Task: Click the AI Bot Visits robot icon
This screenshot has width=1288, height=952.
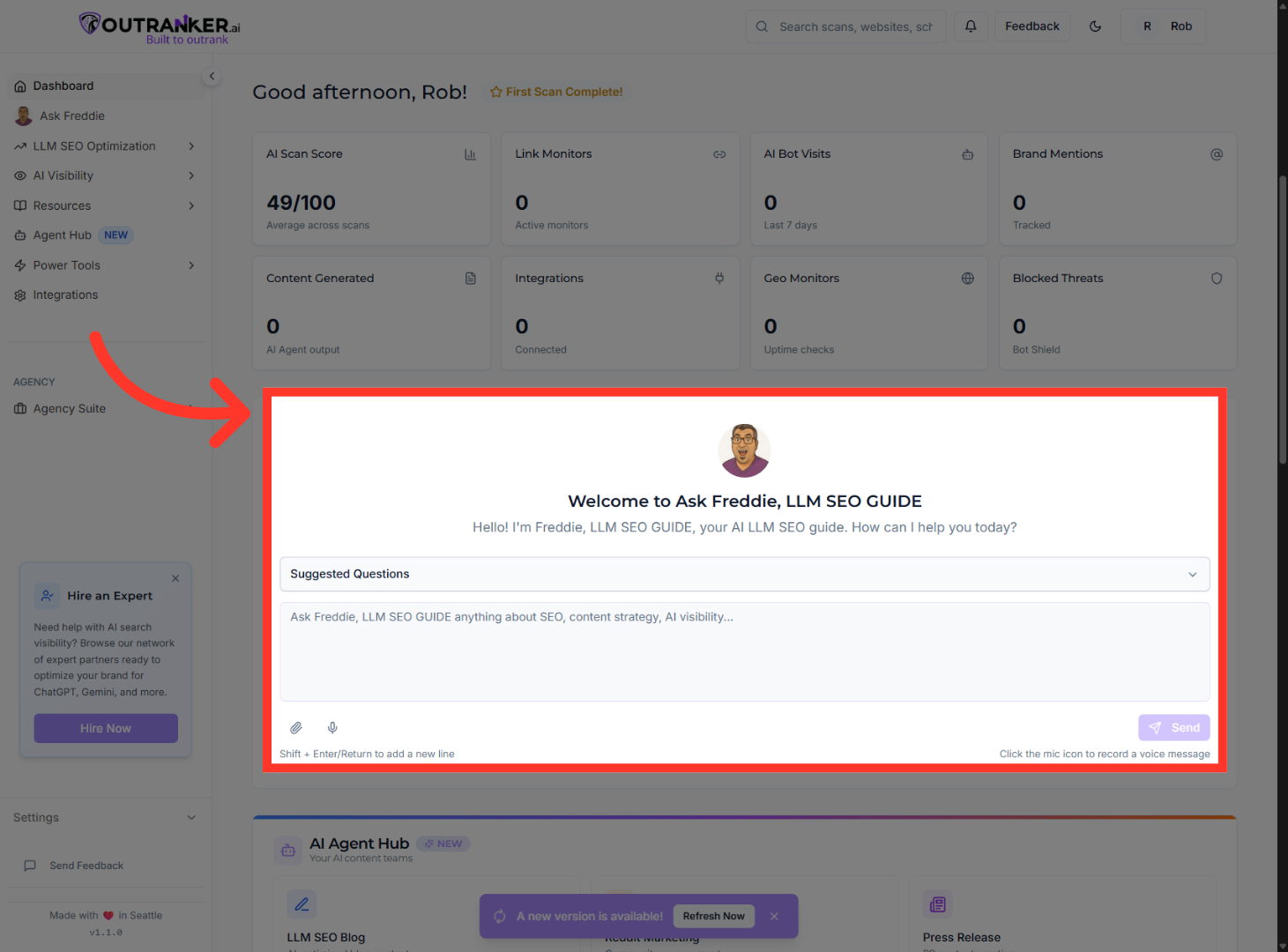Action: click(968, 154)
